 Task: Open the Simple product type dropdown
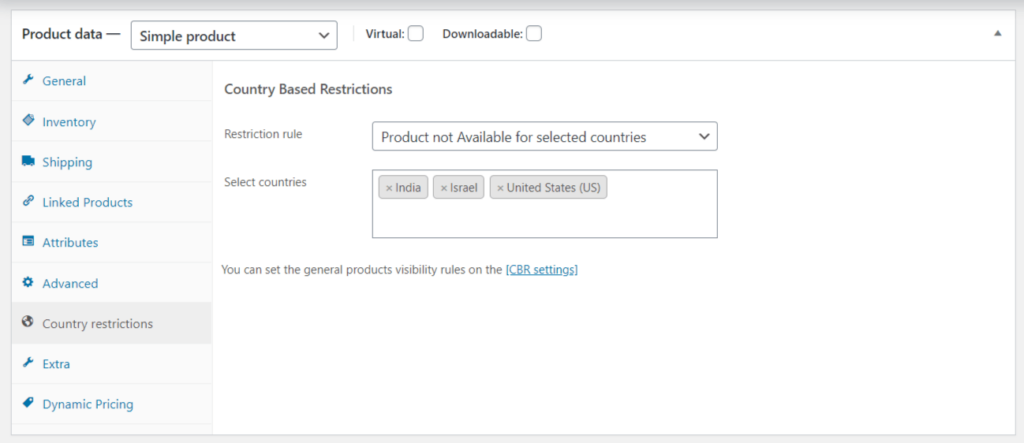234,35
